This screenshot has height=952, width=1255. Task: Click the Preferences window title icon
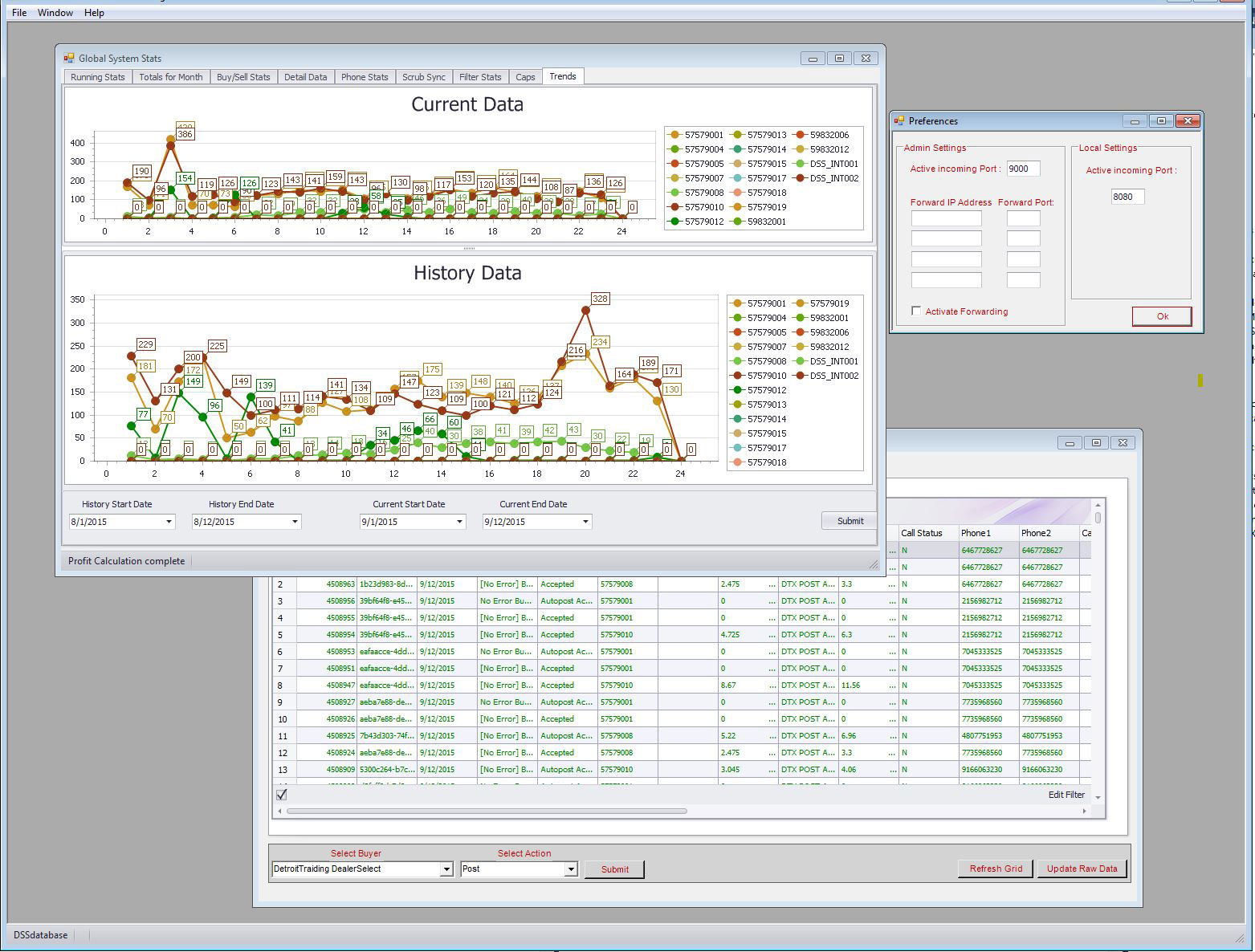tap(899, 120)
